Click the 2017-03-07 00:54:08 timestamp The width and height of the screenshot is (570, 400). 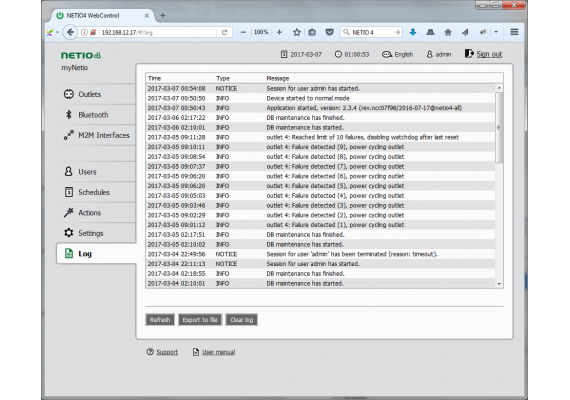(176, 88)
